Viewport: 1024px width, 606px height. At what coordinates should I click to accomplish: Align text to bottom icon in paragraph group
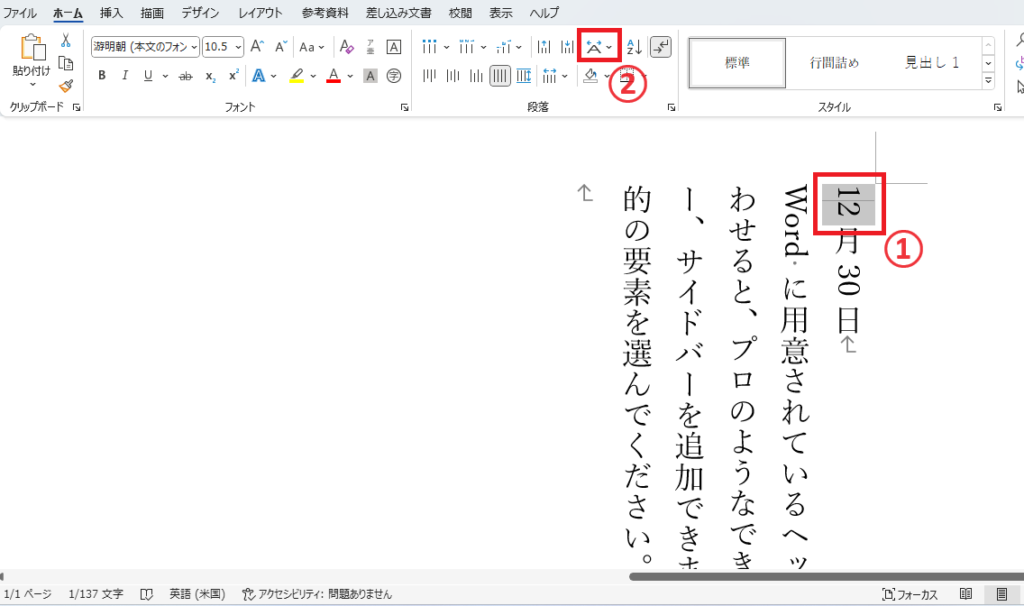point(476,76)
